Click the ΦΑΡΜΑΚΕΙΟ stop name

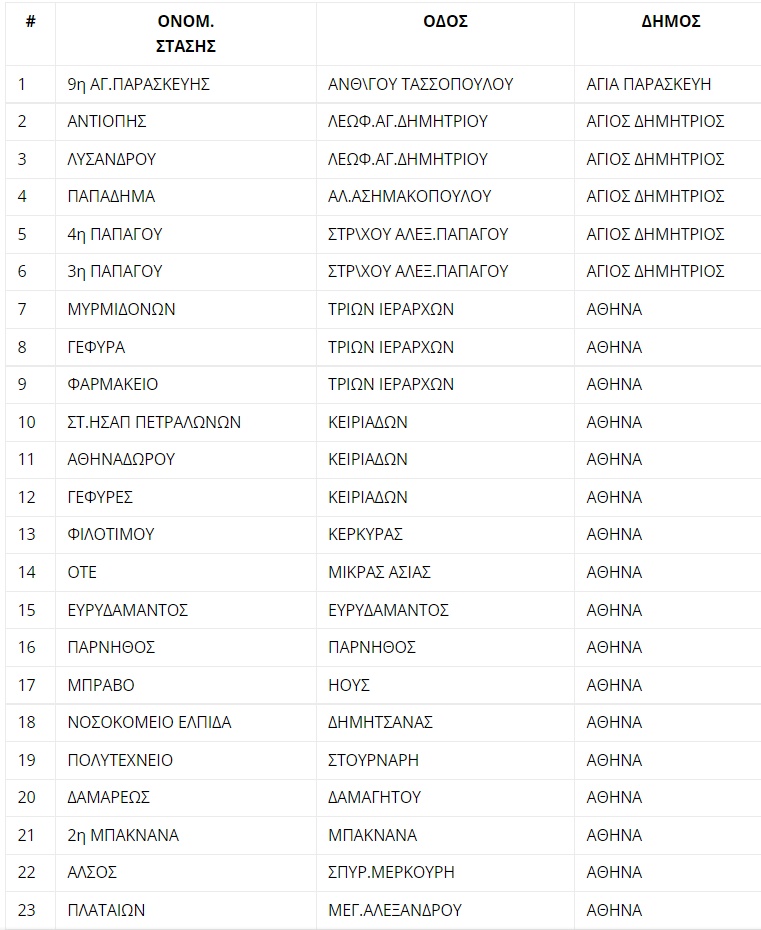[113, 384]
